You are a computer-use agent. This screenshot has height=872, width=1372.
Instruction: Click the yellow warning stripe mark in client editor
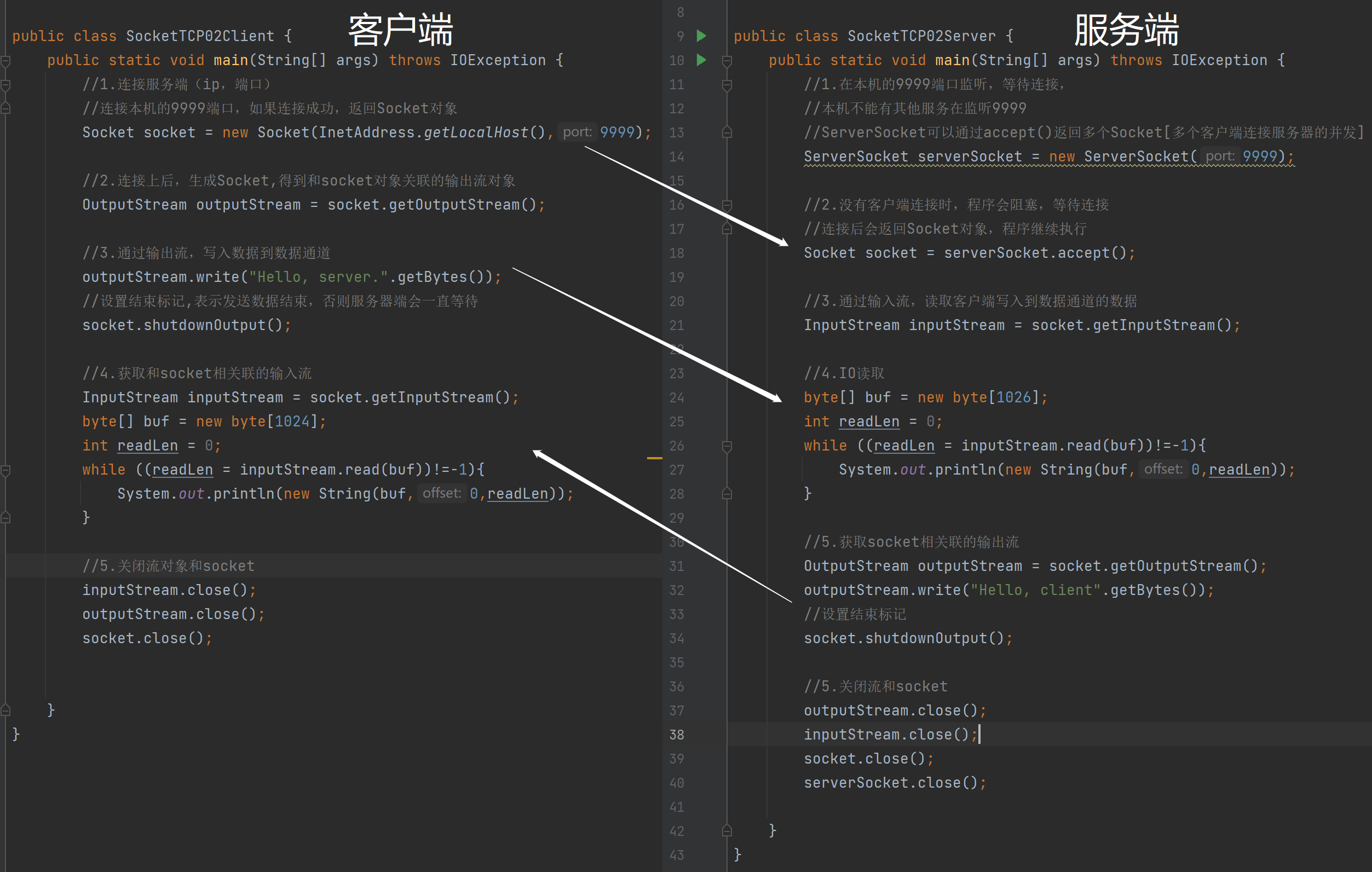click(x=655, y=458)
